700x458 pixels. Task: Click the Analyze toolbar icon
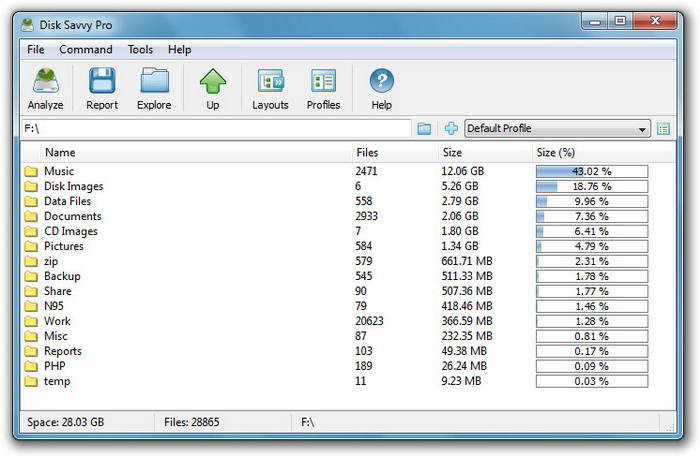coord(46,81)
